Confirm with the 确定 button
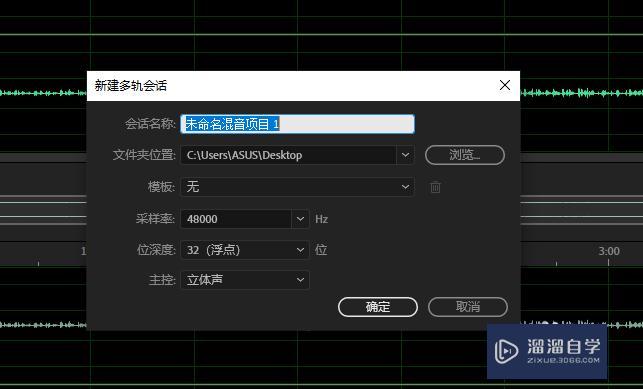The height and width of the screenshot is (389, 643). pos(378,307)
